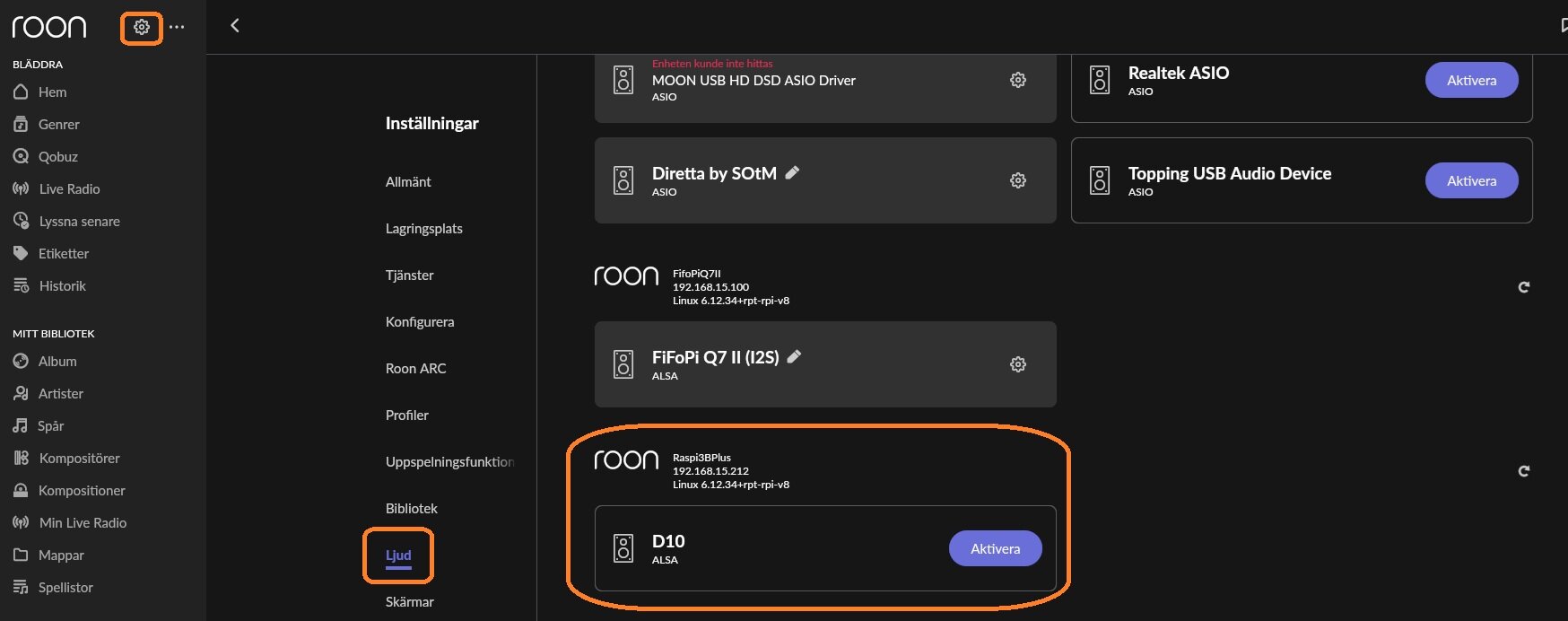This screenshot has width=1568, height=621.
Task: Open Qobuz in the sidebar
Action: (x=57, y=157)
